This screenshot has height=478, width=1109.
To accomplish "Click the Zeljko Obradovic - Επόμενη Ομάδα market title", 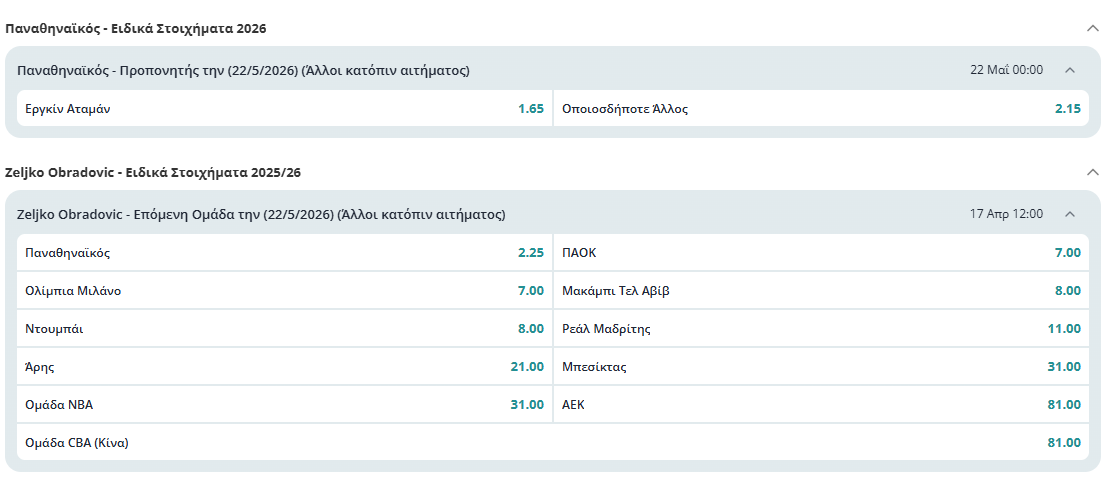I will [261, 214].
